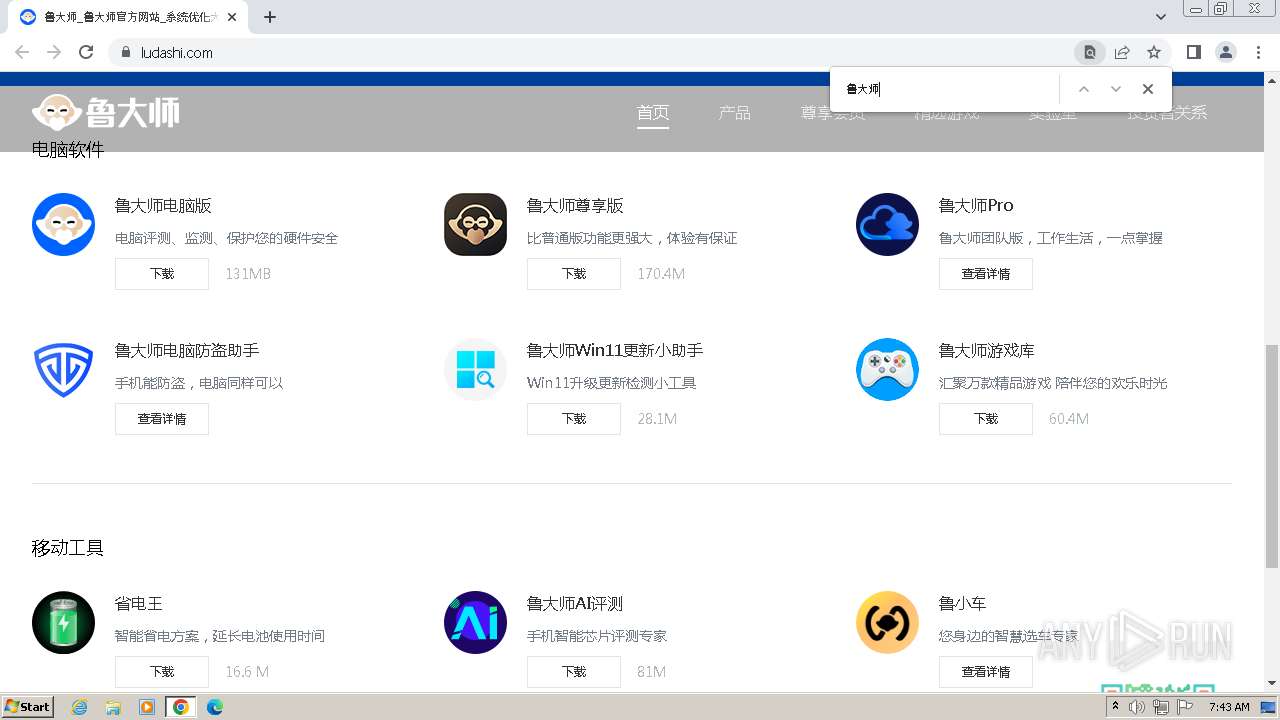
Task: Click the 鲁大师Pro cloud icon
Action: pyautogui.click(x=887, y=224)
